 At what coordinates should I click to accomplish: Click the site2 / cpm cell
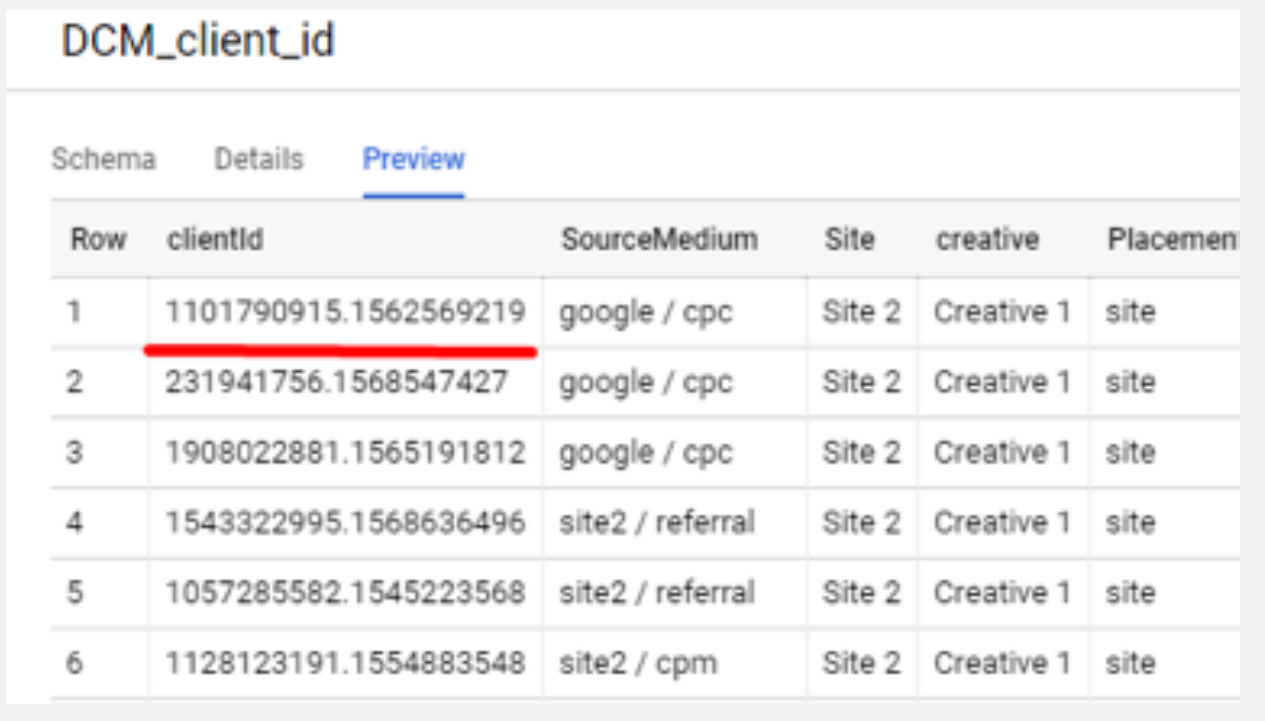pyautogui.click(x=637, y=663)
